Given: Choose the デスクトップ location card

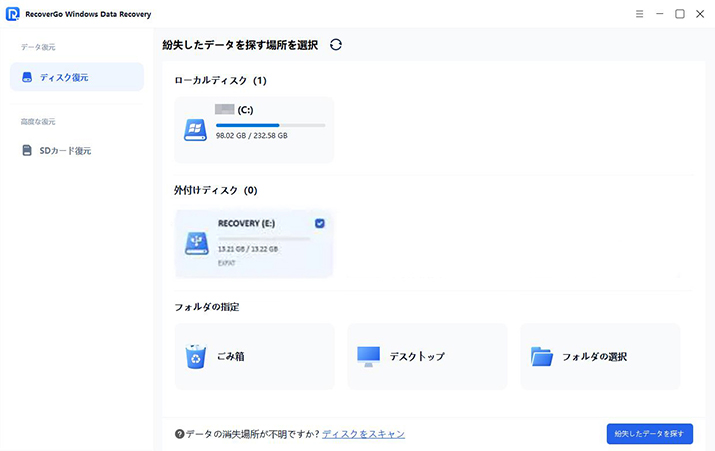Looking at the screenshot, I should 427,357.
